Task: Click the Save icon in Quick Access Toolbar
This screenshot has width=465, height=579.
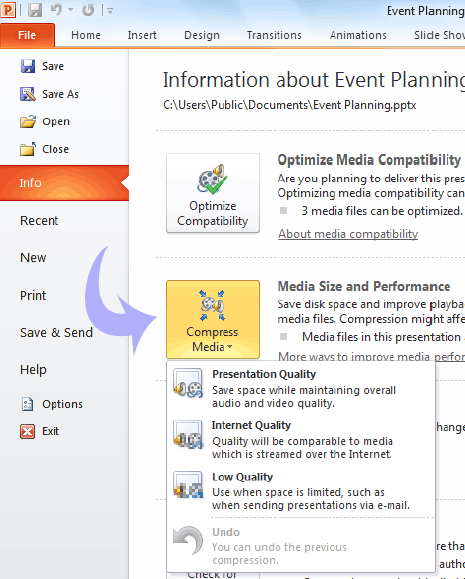Action: click(x=35, y=10)
